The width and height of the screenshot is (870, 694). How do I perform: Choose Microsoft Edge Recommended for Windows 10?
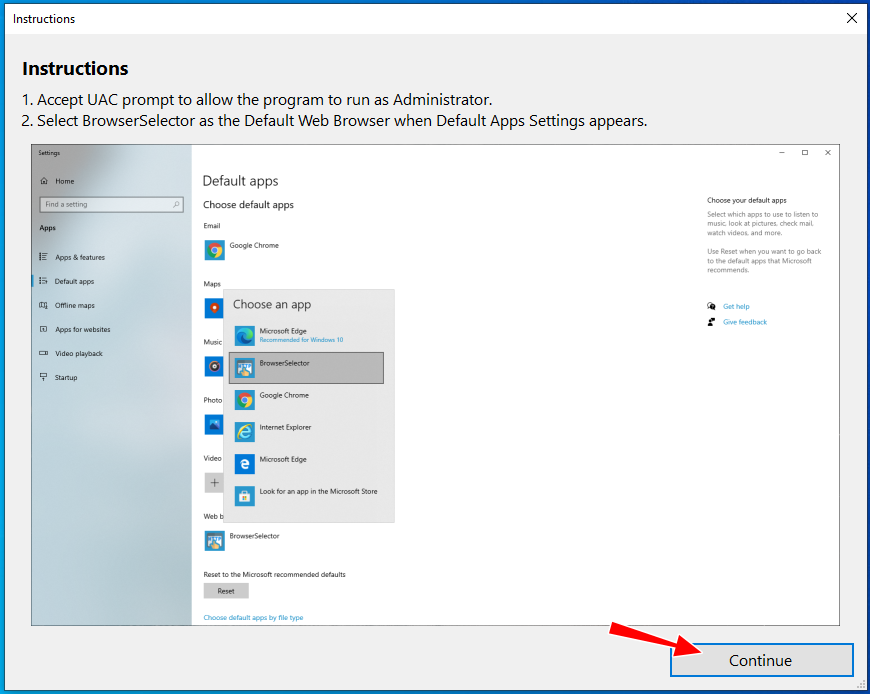(x=306, y=336)
